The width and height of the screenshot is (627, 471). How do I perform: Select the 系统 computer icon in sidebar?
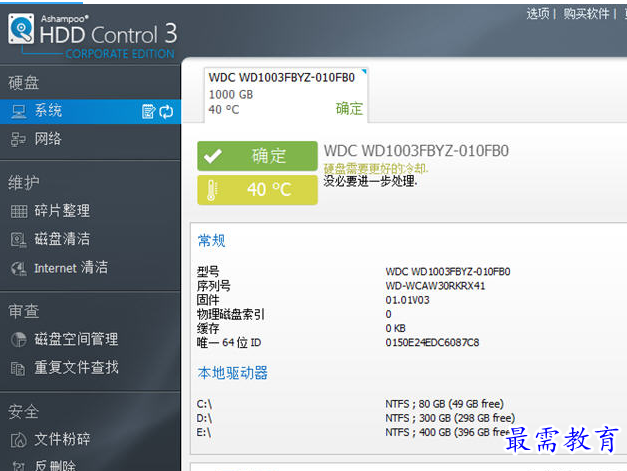(18, 111)
